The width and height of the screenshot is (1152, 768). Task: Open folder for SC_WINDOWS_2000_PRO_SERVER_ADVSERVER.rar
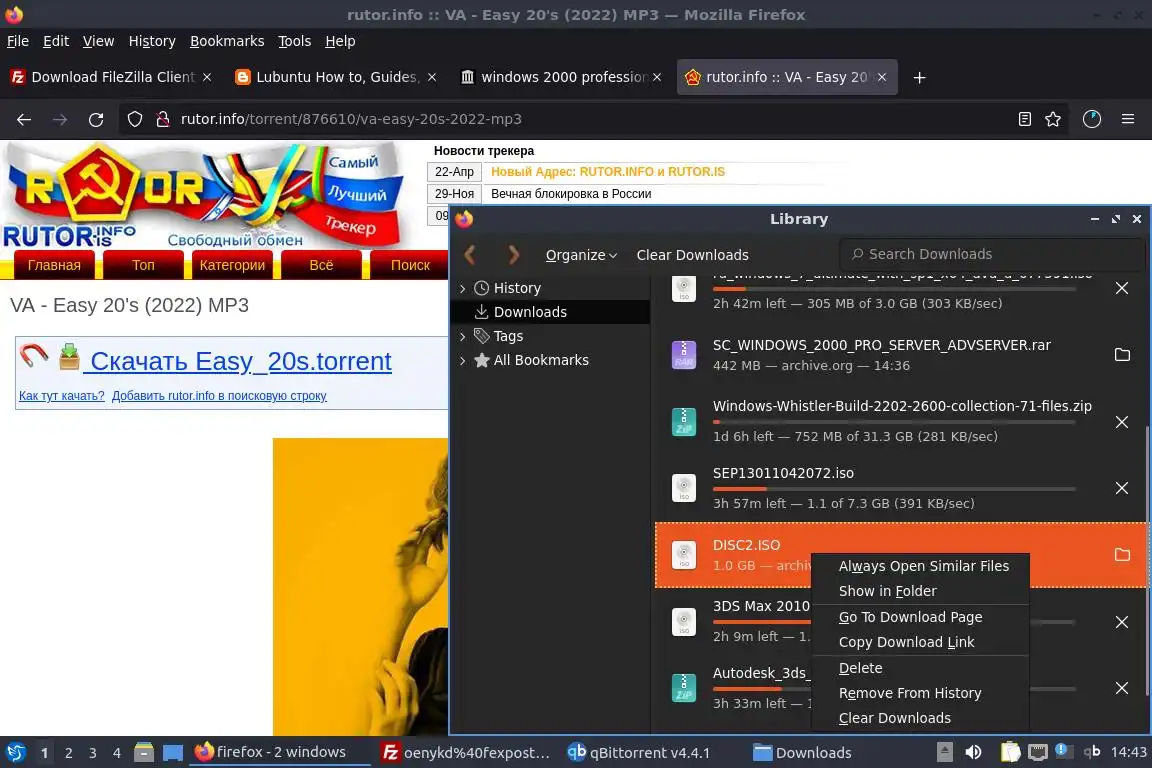[1122, 354]
